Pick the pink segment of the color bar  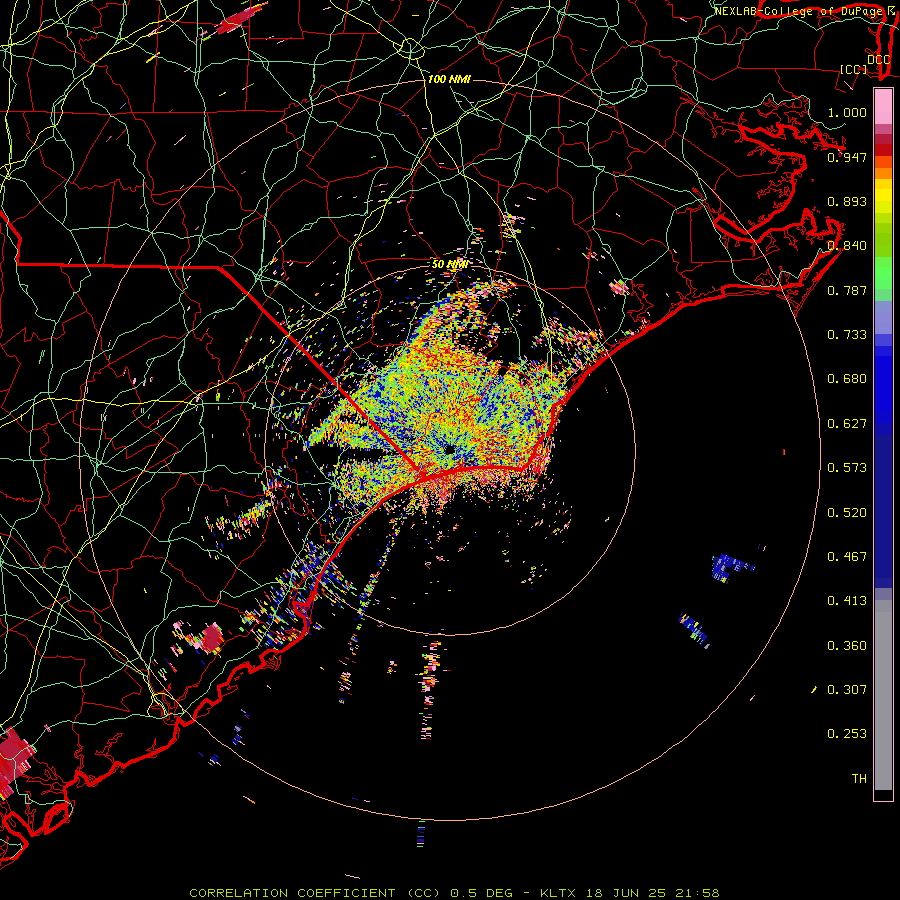point(883,107)
